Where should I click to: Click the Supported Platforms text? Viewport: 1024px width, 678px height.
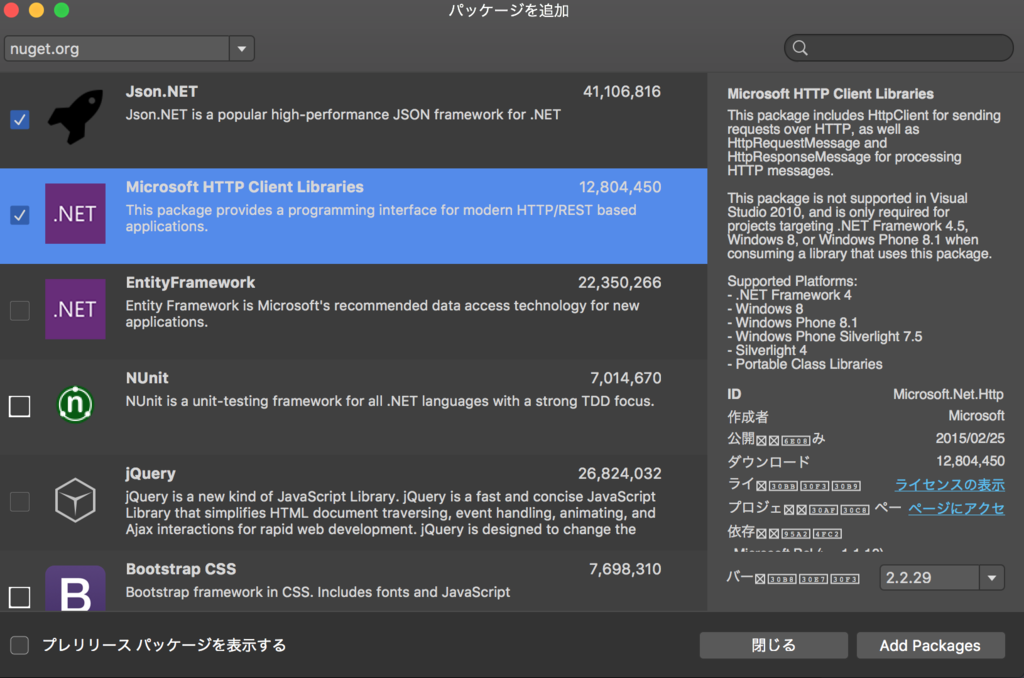(792, 281)
